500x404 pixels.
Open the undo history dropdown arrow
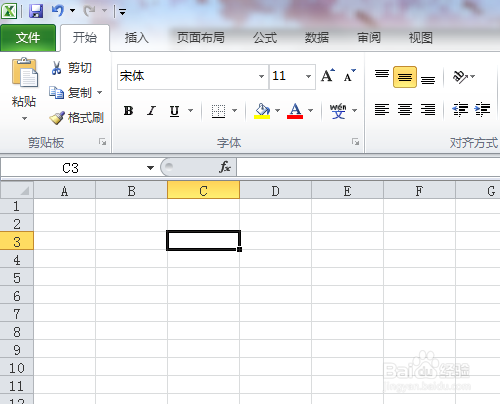pyautogui.click(x=72, y=11)
